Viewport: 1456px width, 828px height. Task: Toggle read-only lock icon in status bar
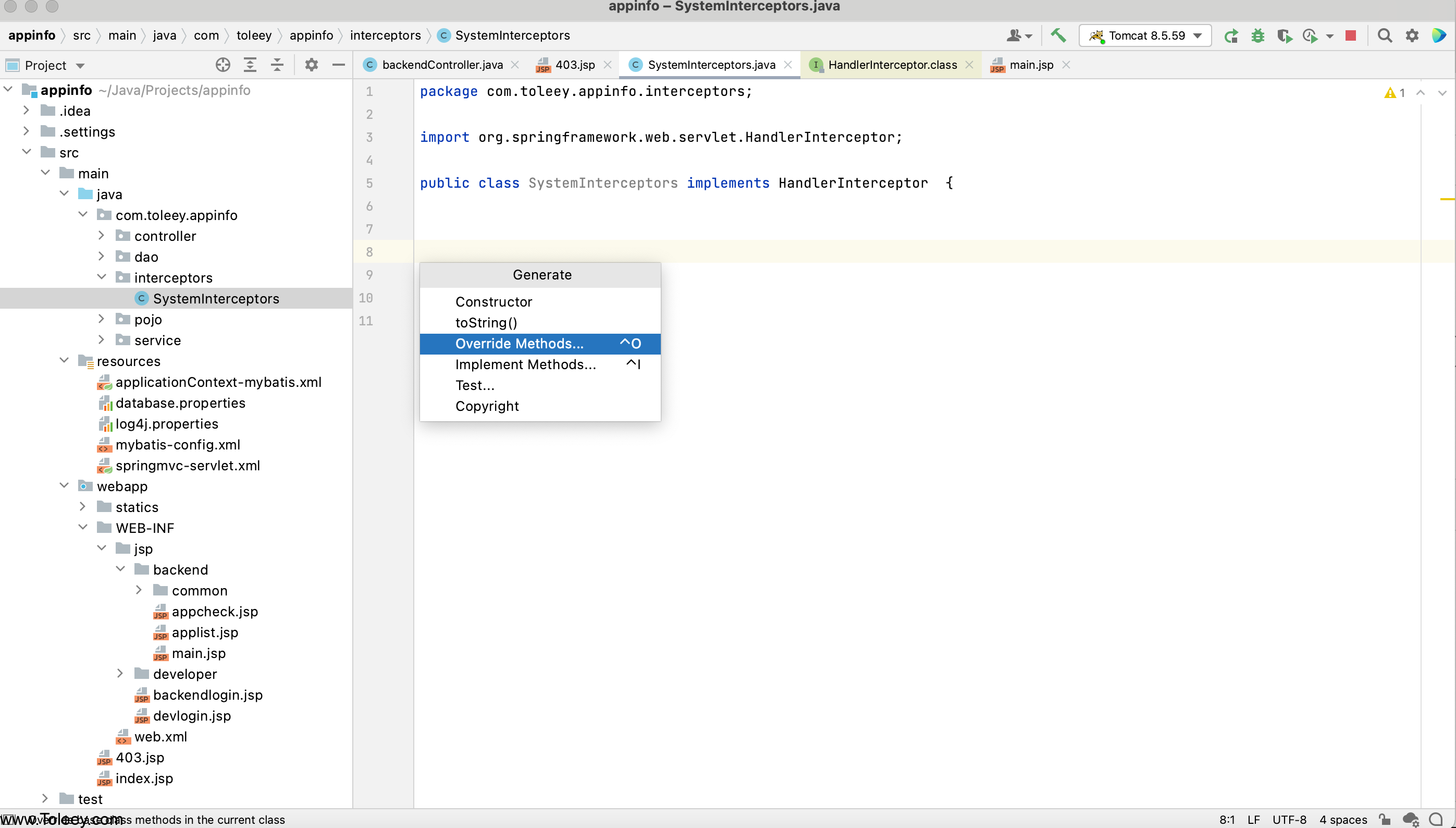pyautogui.click(x=1385, y=819)
